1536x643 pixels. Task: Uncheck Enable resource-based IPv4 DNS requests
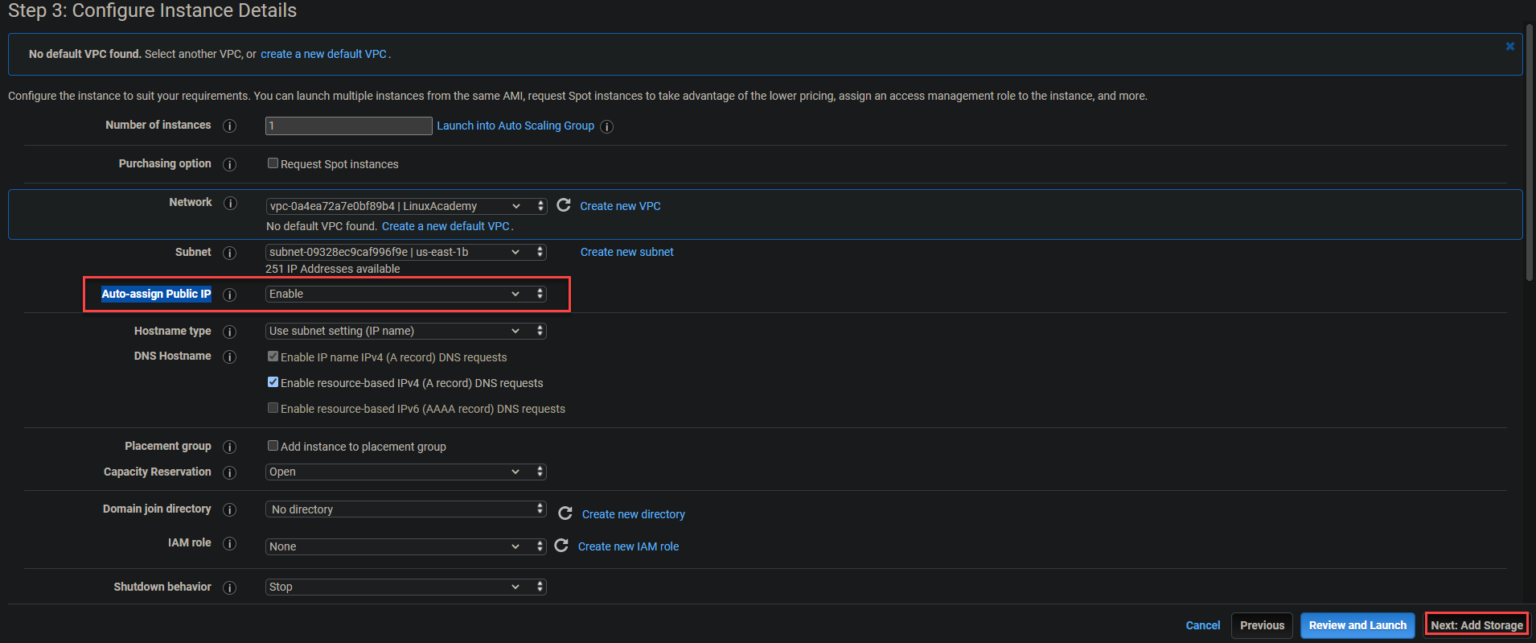tap(273, 382)
